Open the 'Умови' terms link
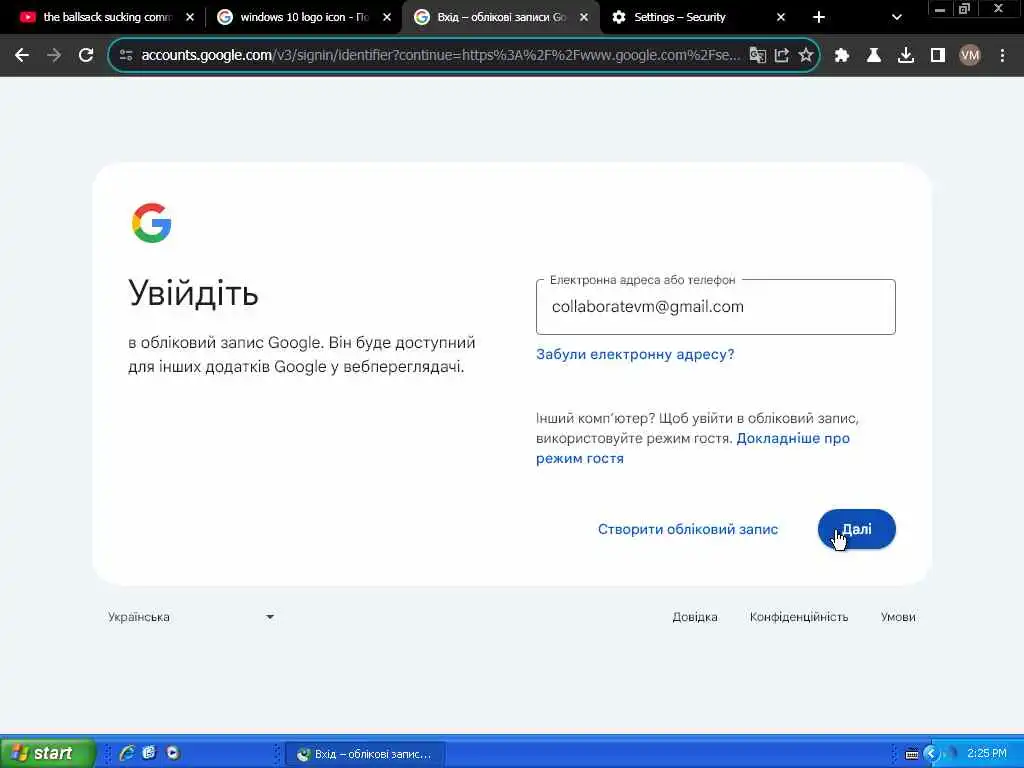The height and width of the screenshot is (768, 1024). [898, 617]
